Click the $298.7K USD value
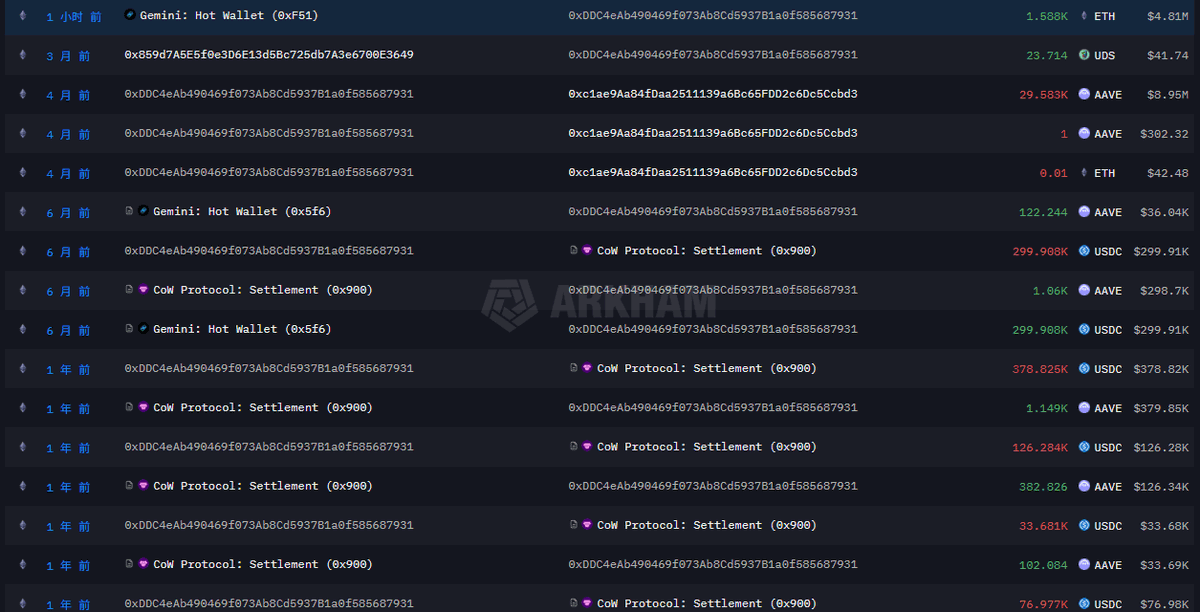 1165,291
